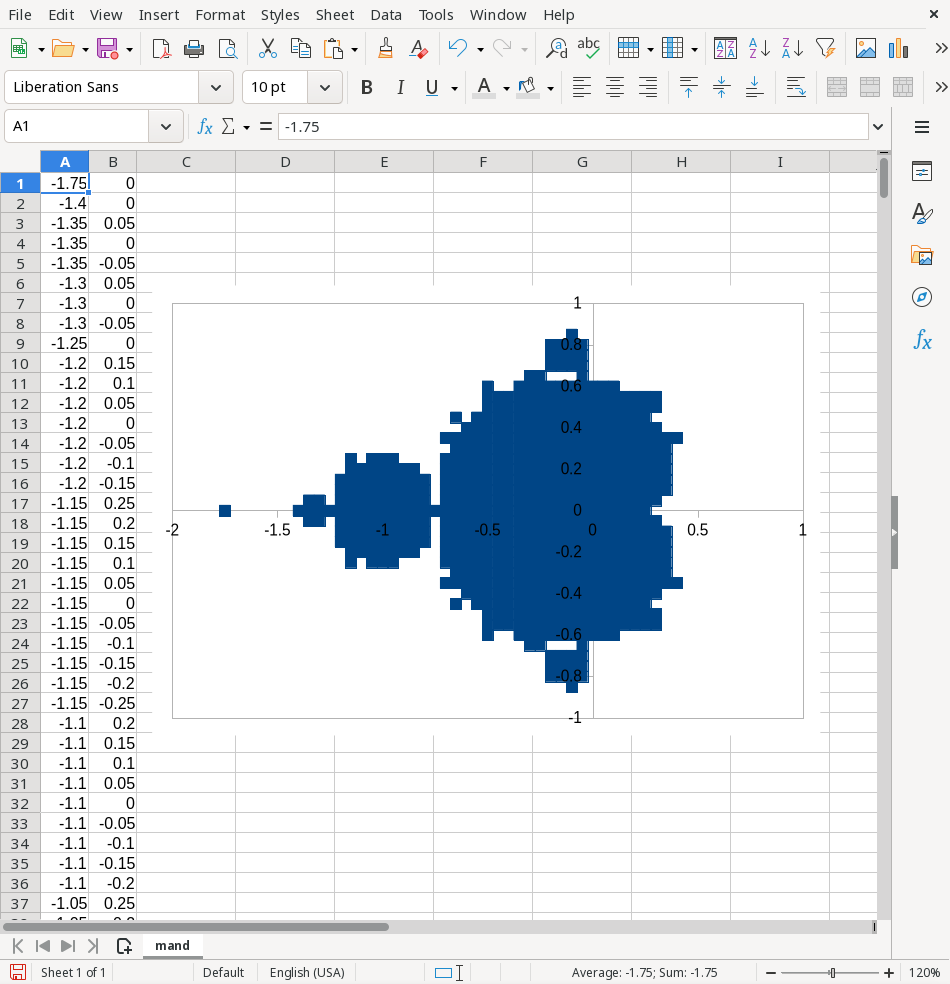
Task: Activate clone formatting paintbrush
Action: coord(385,48)
